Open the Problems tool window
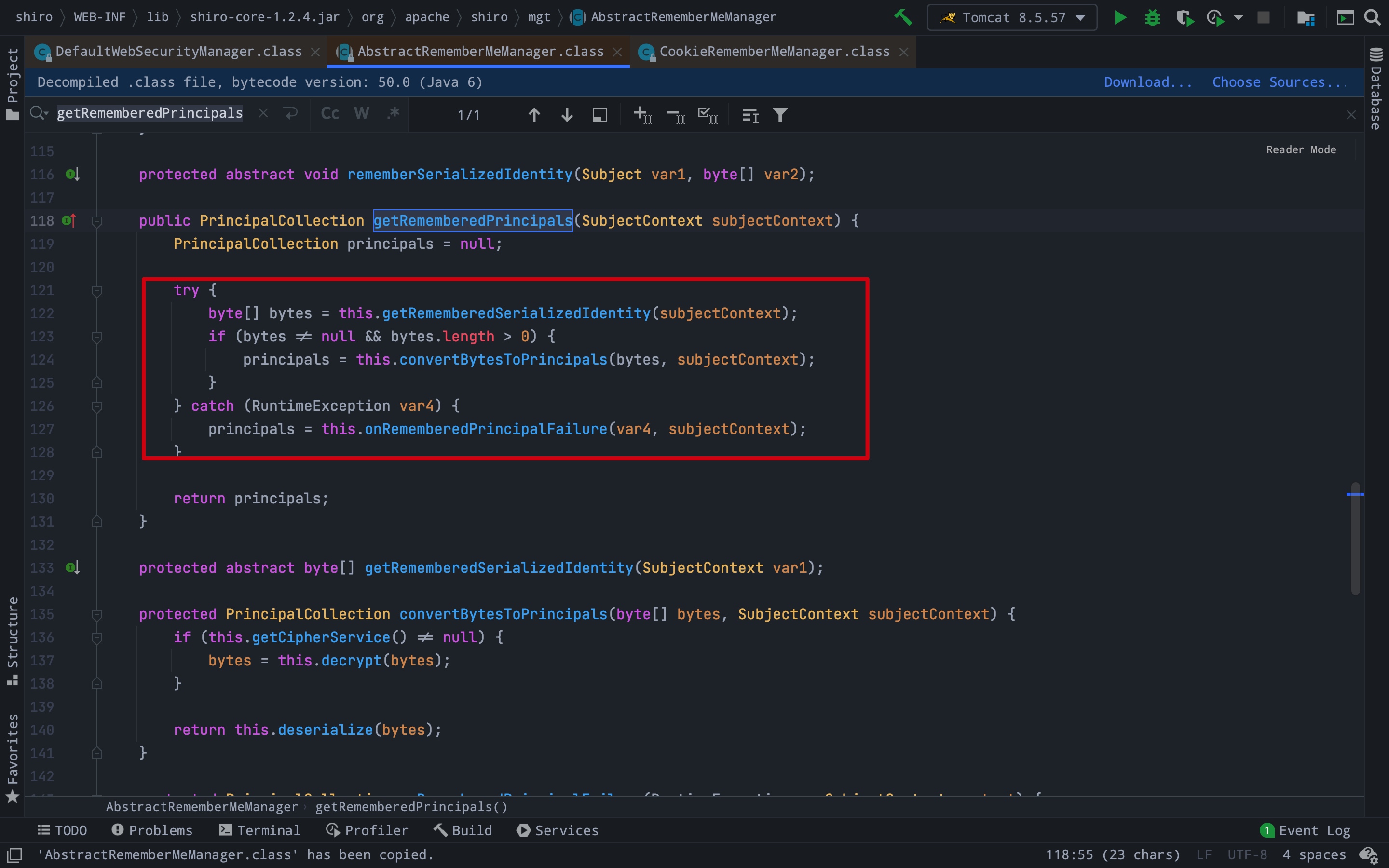1389x868 pixels. point(152,830)
